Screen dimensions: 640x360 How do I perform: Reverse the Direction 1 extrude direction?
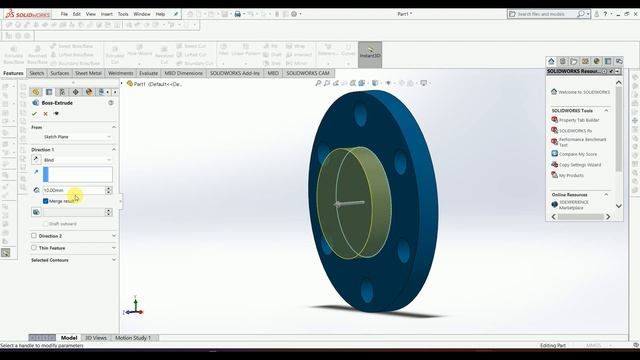pos(36,160)
